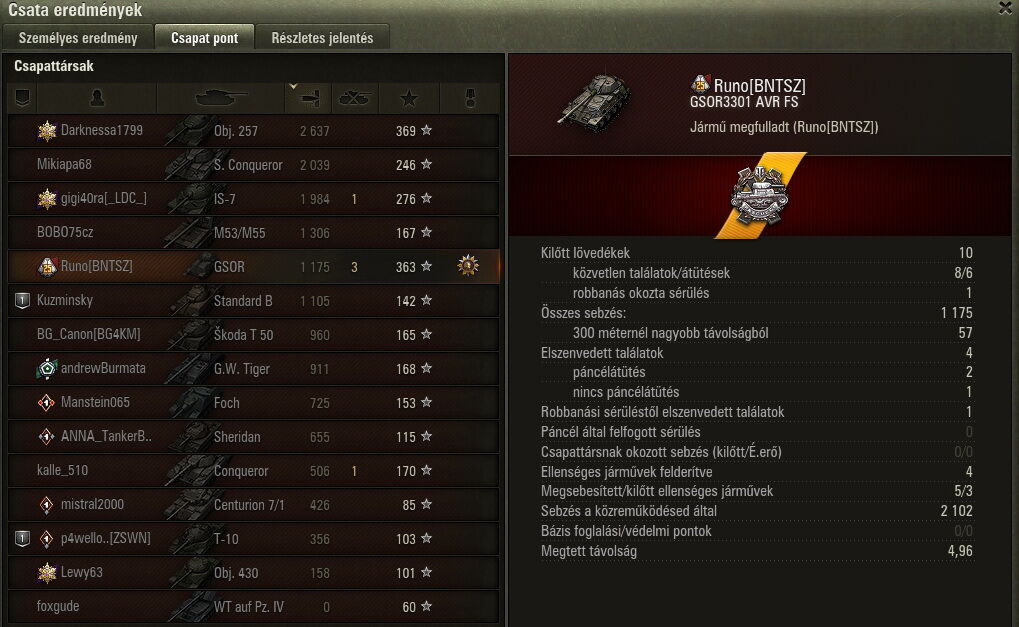Screen dimensions: 1019x627
Task: Click the GSOR tank thumbnail image
Action: coord(593,101)
